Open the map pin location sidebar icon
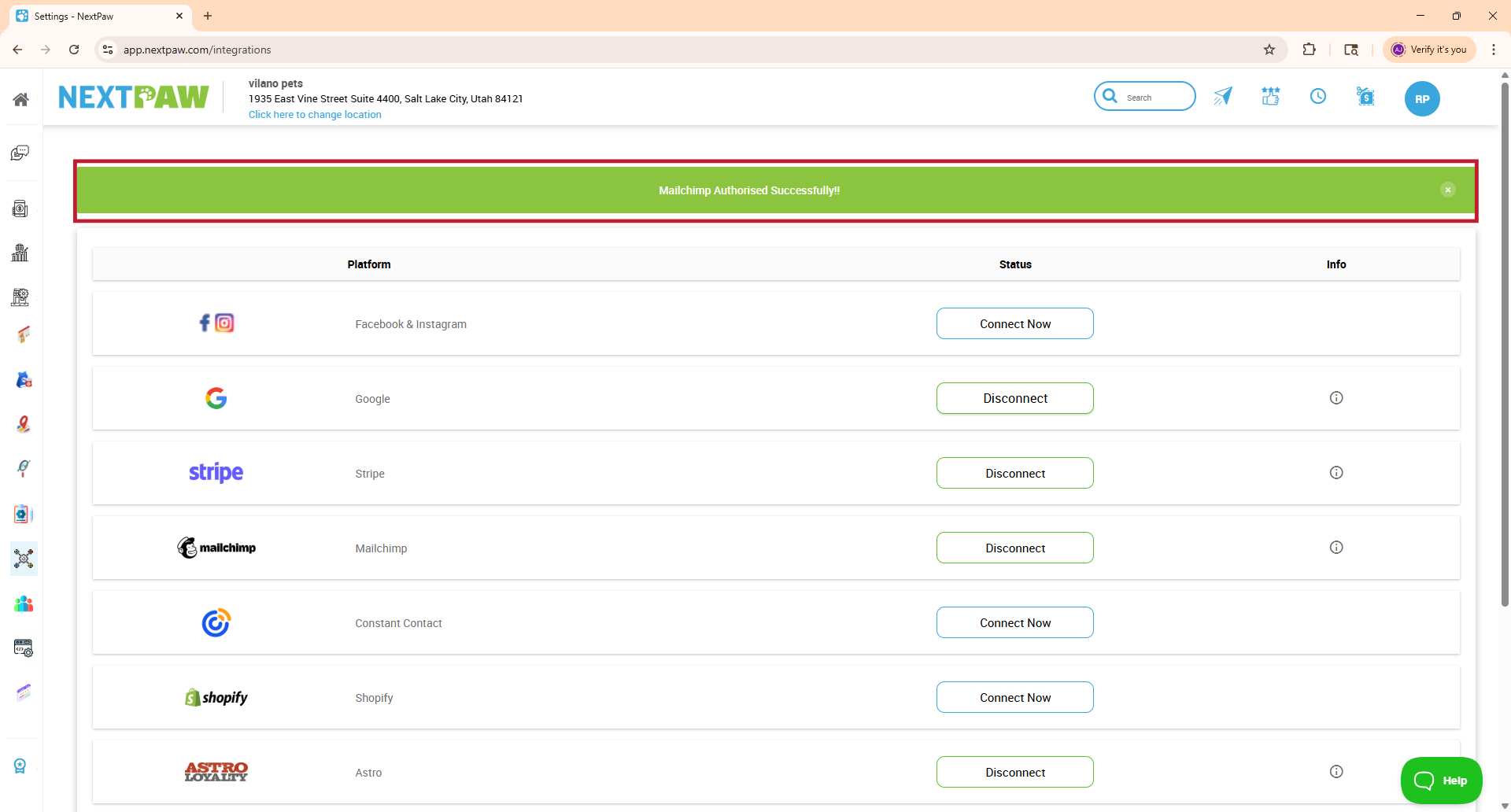The width and height of the screenshot is (1511, 812). [24, 424]
